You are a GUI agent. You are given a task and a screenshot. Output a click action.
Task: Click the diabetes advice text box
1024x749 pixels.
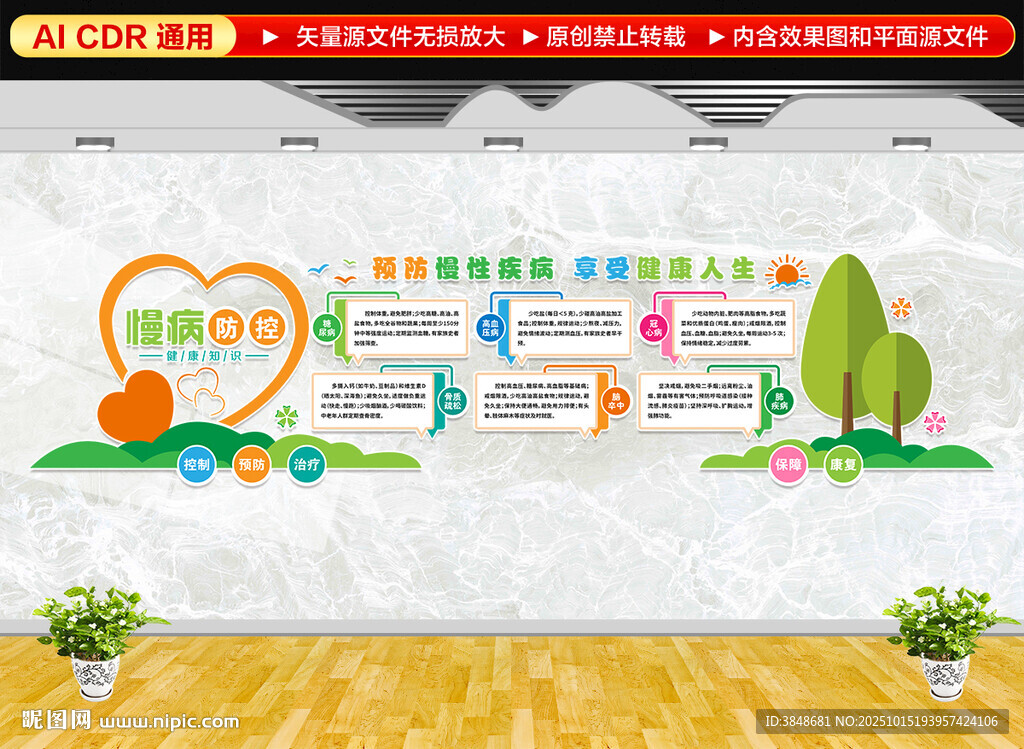[x=406, y=328]
